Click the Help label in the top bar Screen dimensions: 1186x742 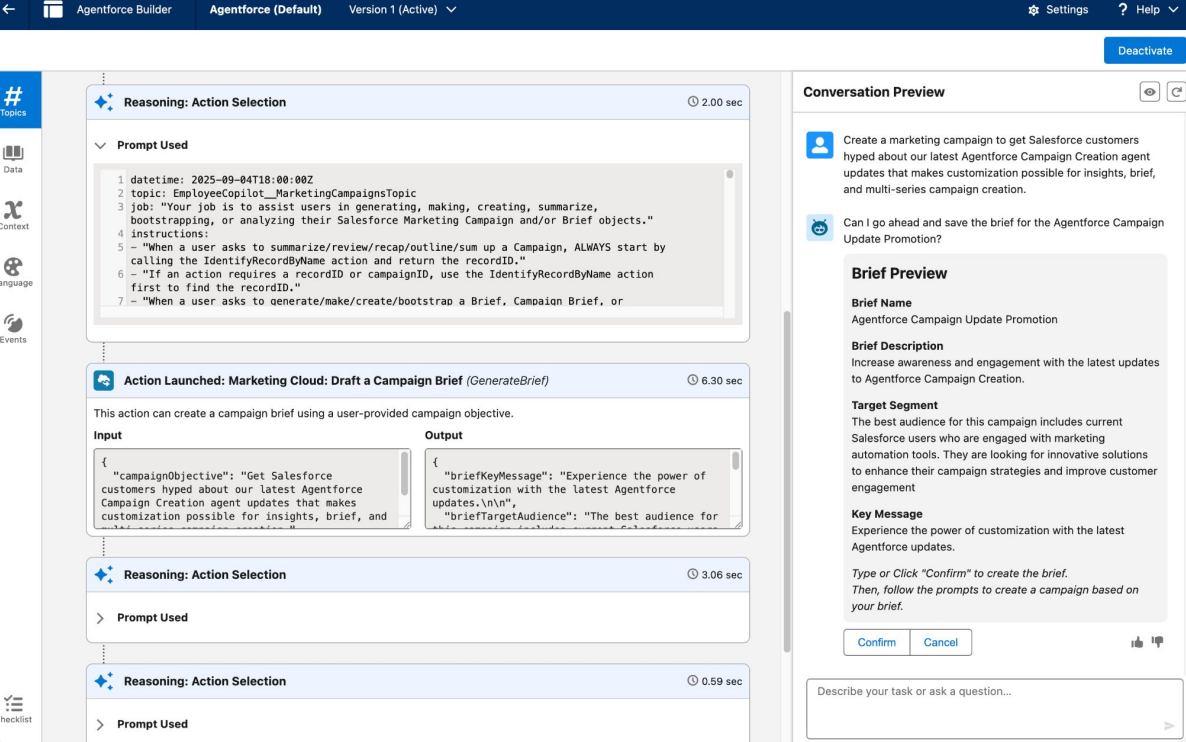click(1147, 10)
